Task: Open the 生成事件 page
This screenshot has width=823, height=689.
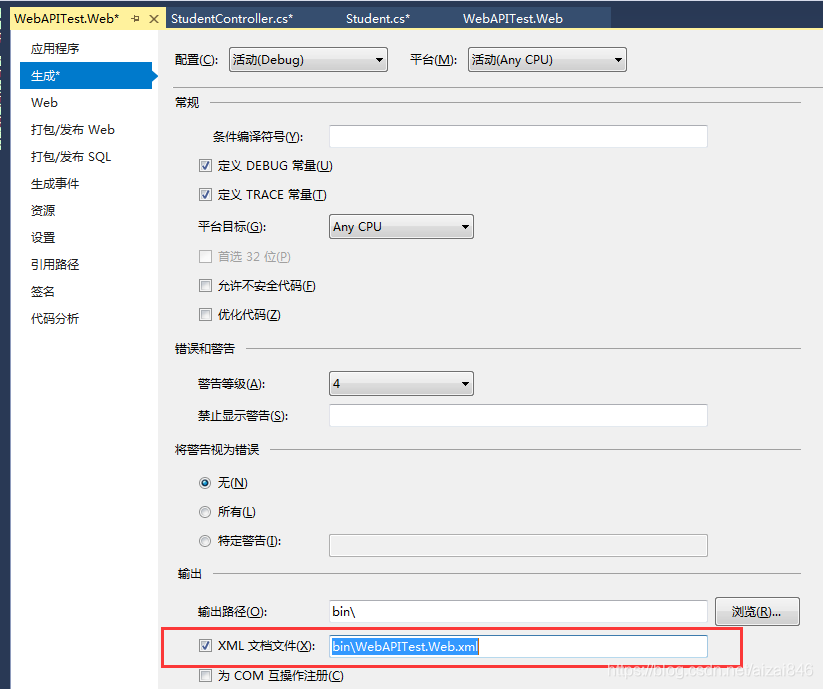Action: tap(55, 184)
